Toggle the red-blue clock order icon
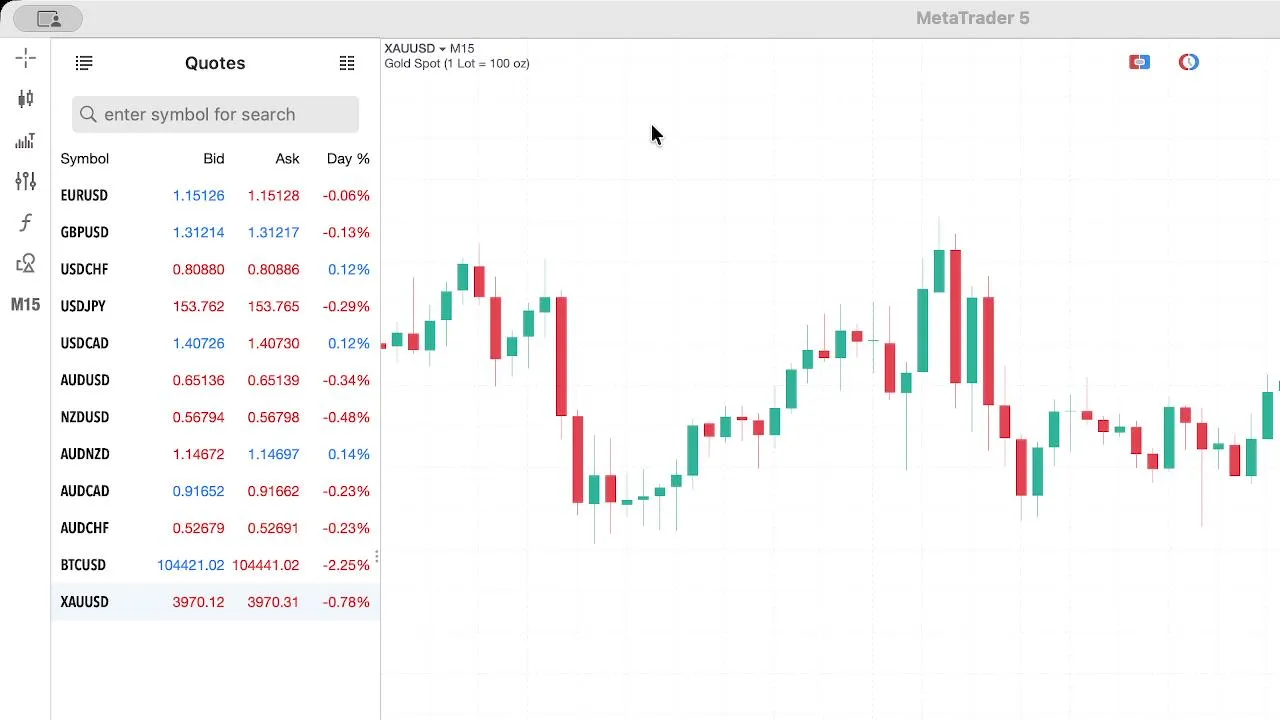The width and height of the screenshot is (1280, 720). [x=1188, y=62]
